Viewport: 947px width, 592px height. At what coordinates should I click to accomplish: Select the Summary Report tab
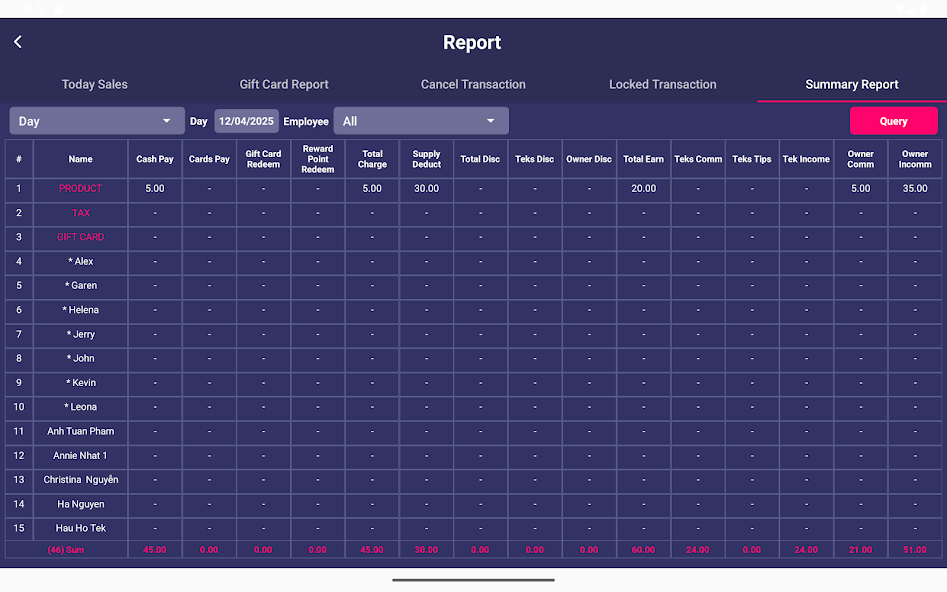[x=851, y=84]
